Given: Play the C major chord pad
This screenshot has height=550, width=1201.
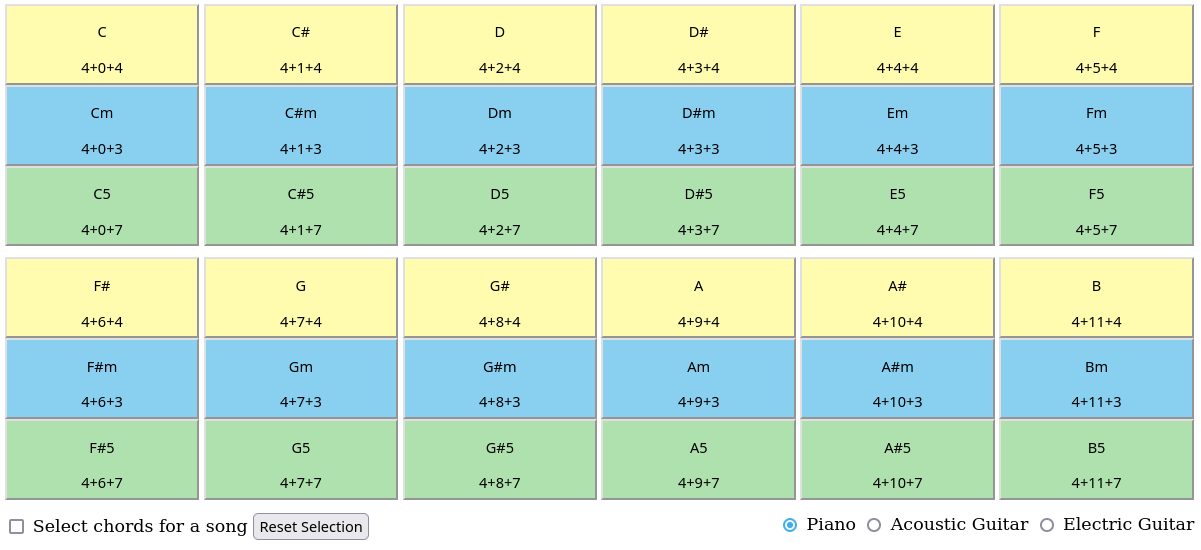Looking at the screenshot, I should (x=102, y=46).
